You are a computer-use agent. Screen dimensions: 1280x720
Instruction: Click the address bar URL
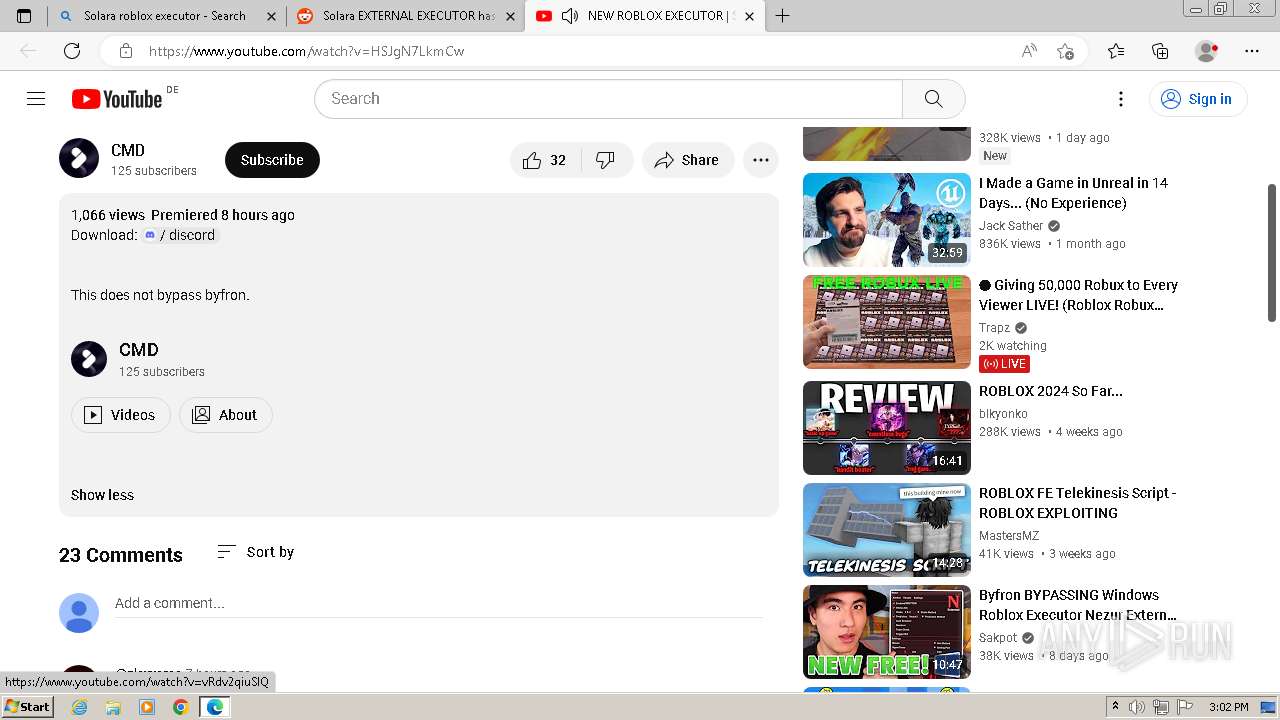coord(307,51)
